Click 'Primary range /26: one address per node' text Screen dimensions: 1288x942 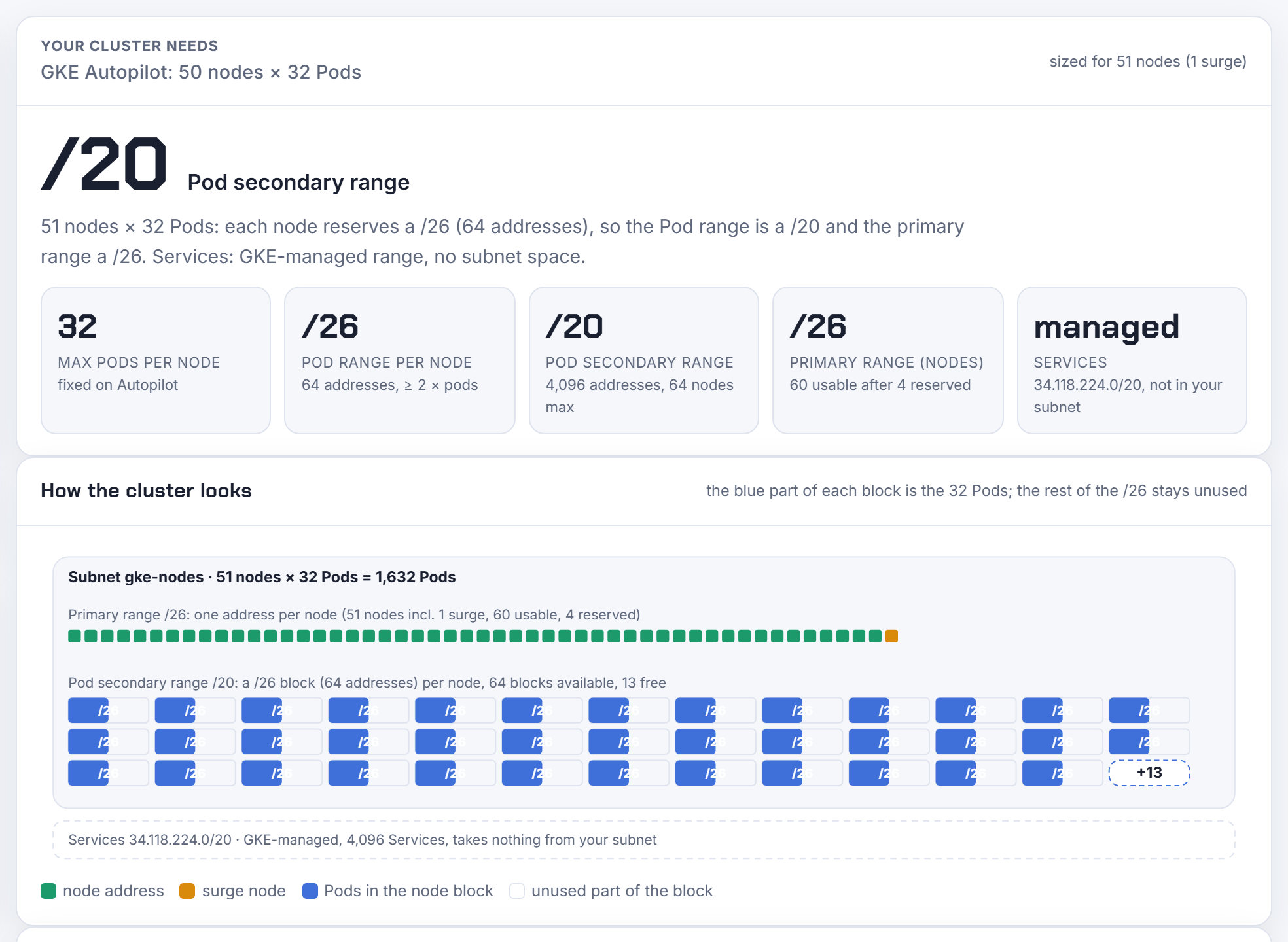tap(354, 615)
